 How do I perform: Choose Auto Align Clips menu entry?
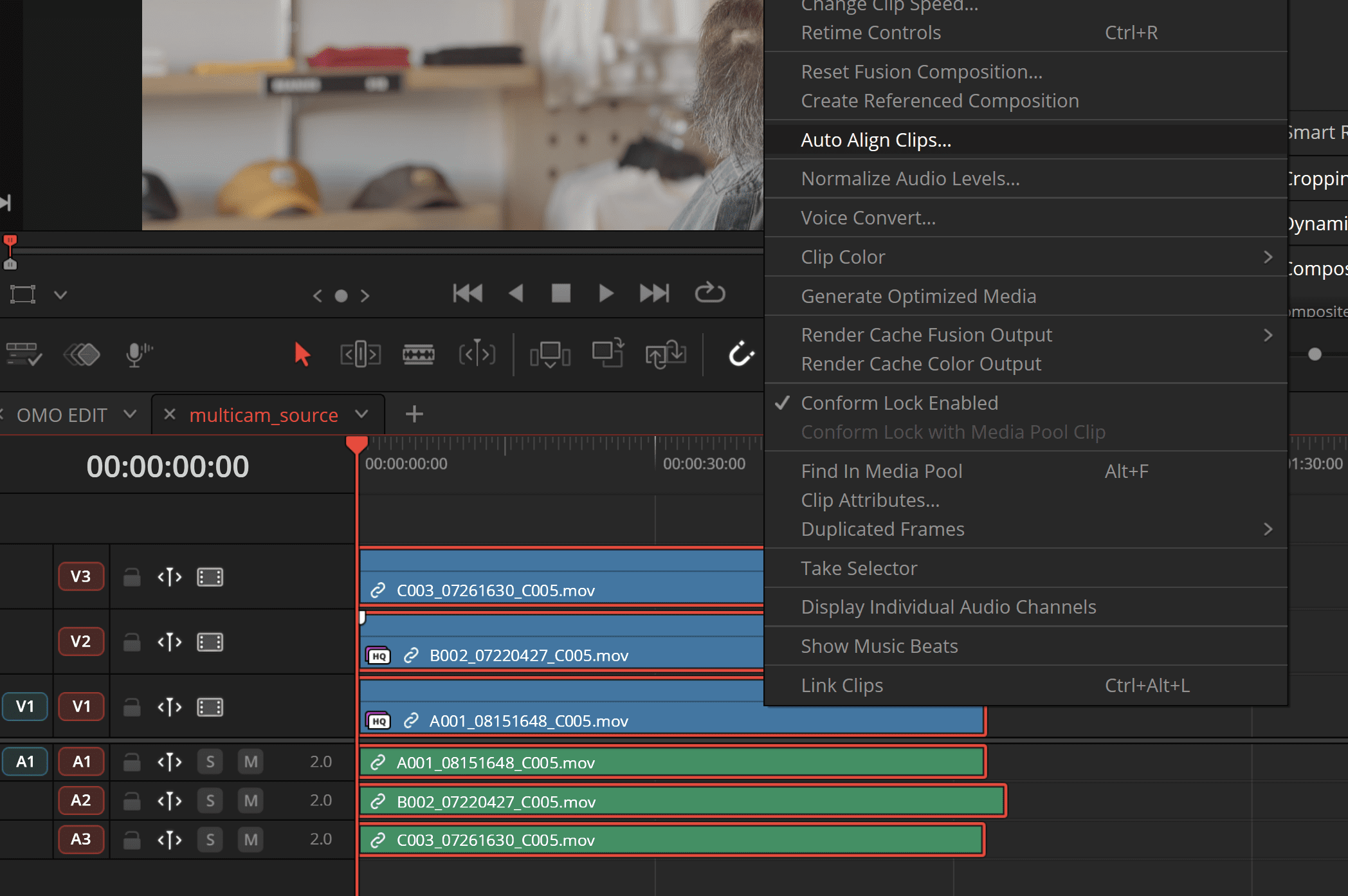[1026, 140]
